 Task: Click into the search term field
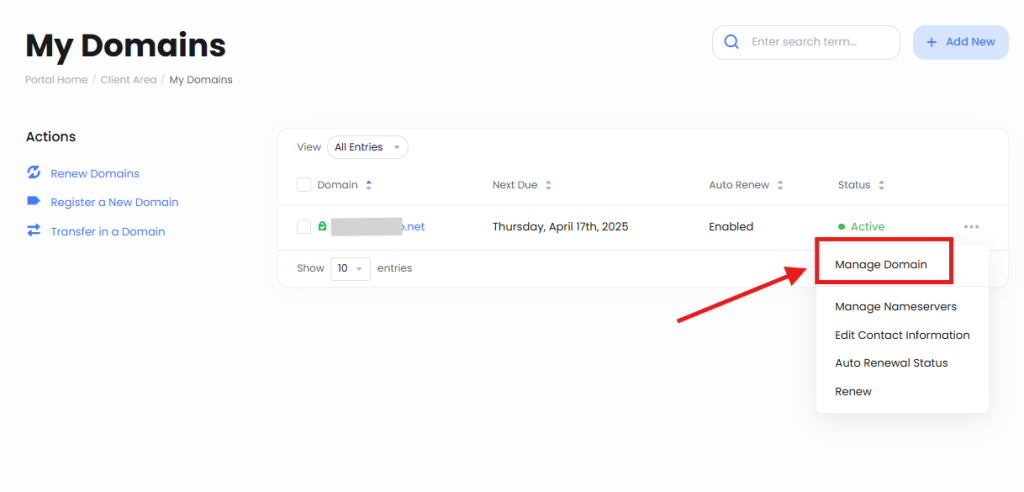815,42
